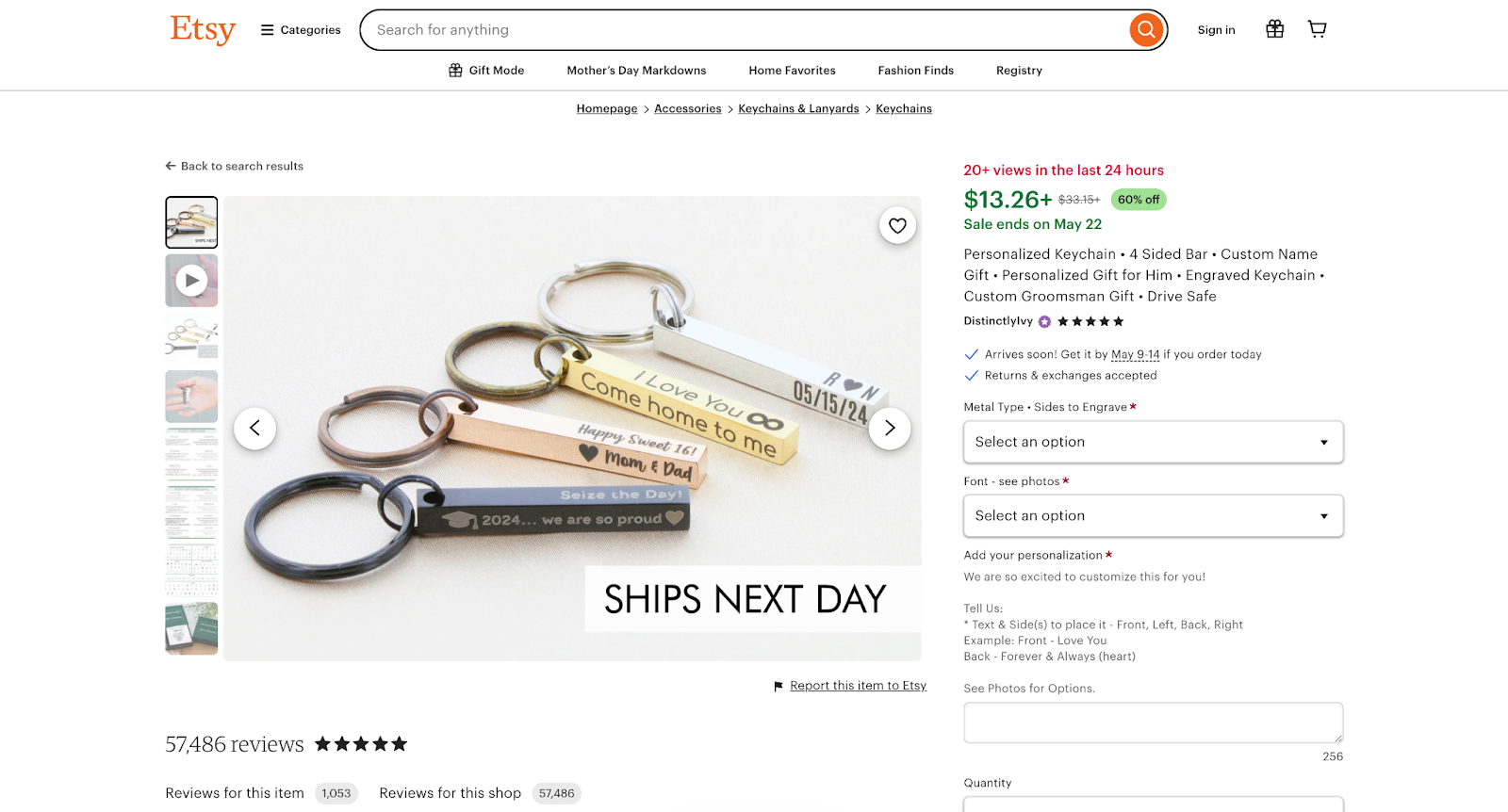Play the product video thumbnail
The width and height of the screenshot is (1508, 812).
click(x=190, y=280)
